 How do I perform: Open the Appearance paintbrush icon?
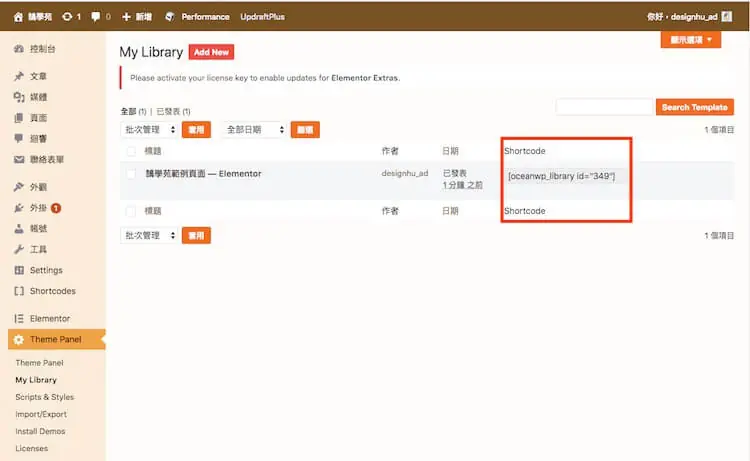[x=19, y=187]
